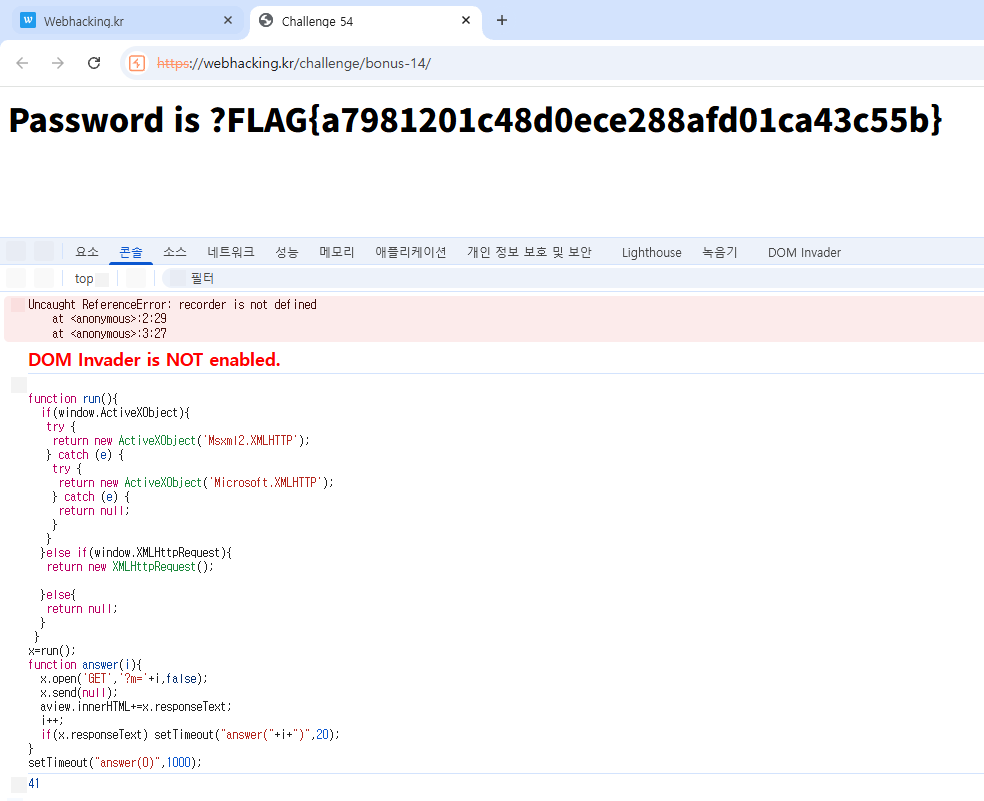Open the 네트워크 (Network) tab
Image resolution: width=984 pixels, height=801 pixels.
[x=231, y=252]
